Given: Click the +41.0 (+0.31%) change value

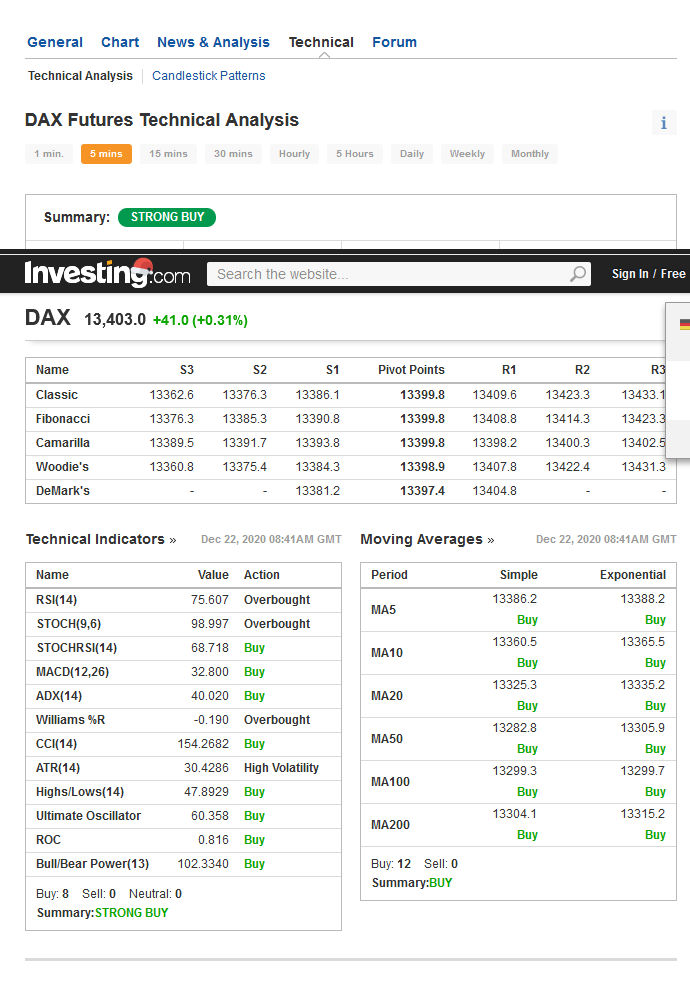Looking at the screenshot, I should pyautogui.click(x=200, y=320).
